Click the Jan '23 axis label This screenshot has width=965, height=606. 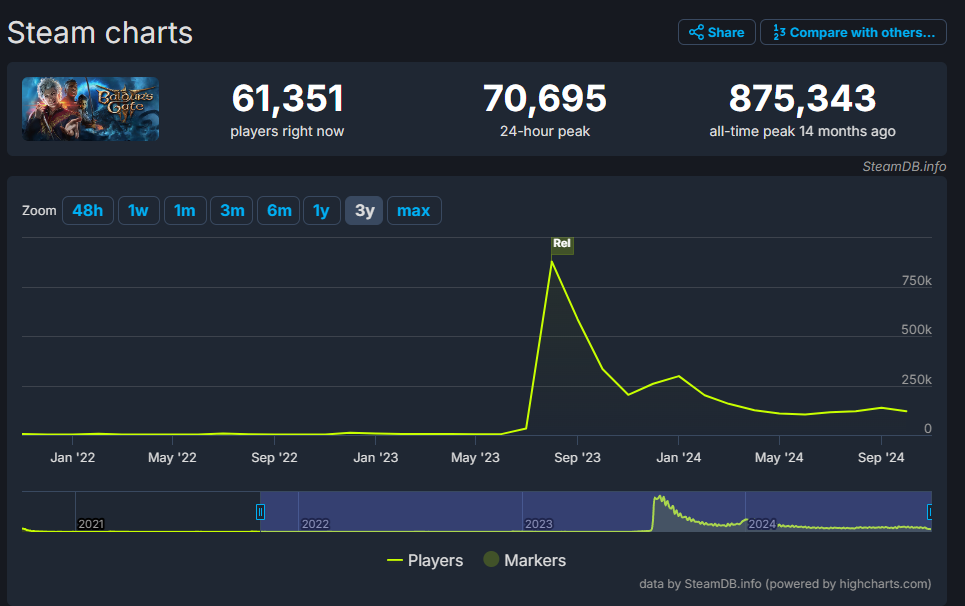[x=375, y=458]
